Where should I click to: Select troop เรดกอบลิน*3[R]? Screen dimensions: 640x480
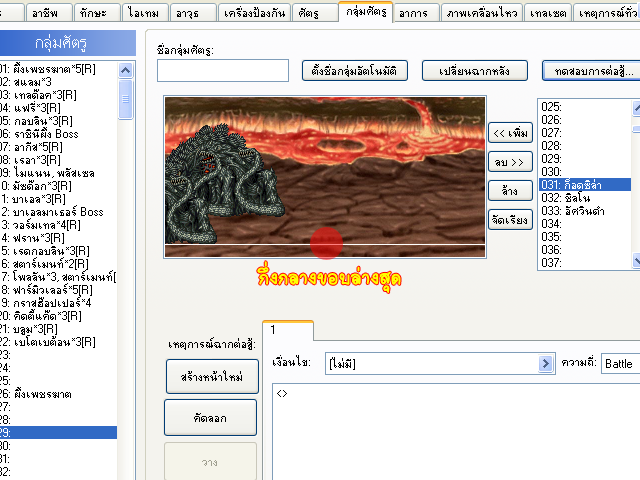click(x=58, y=251)
